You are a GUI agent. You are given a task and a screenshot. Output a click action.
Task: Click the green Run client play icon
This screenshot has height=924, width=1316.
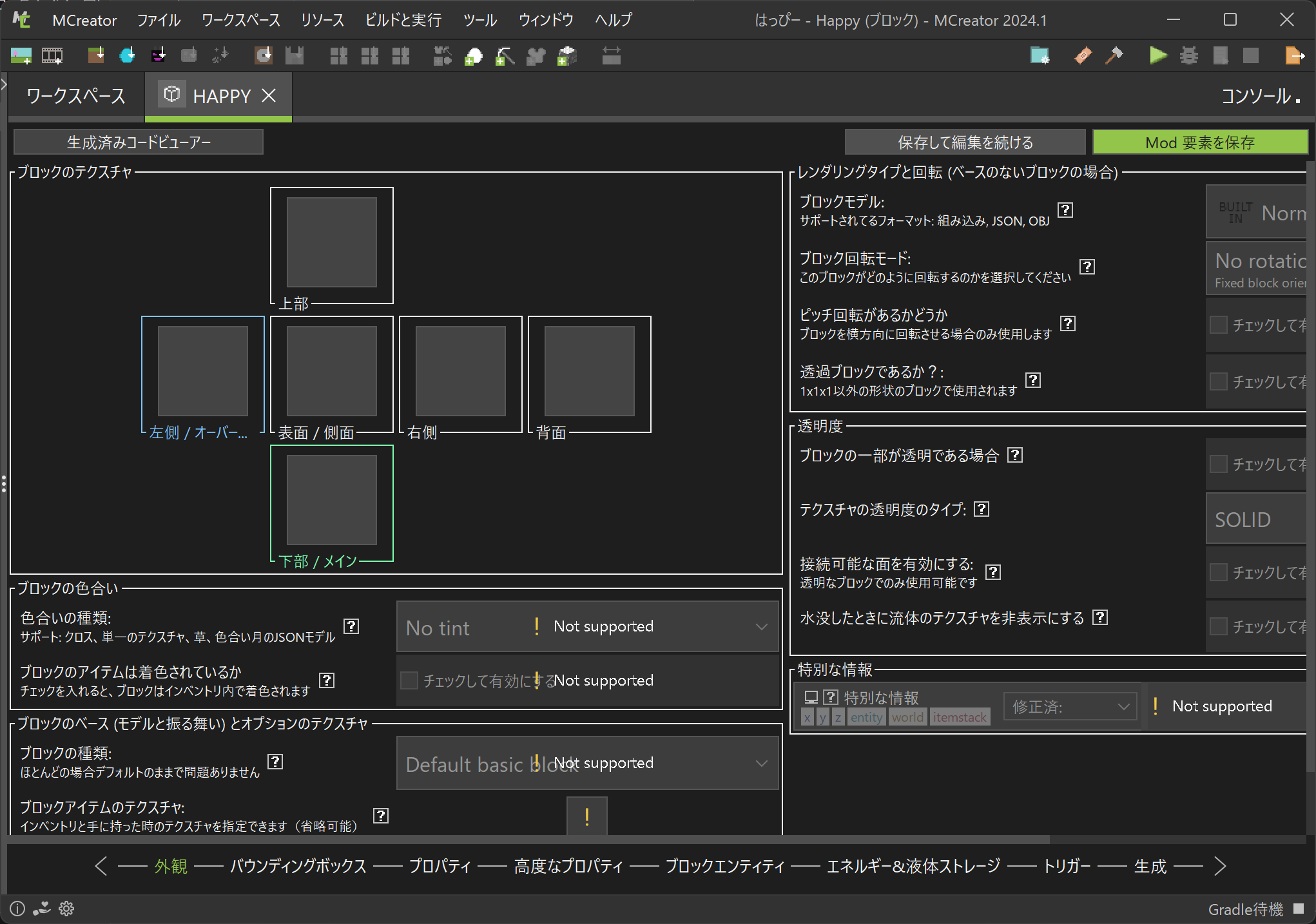[x=1157, y=56]
